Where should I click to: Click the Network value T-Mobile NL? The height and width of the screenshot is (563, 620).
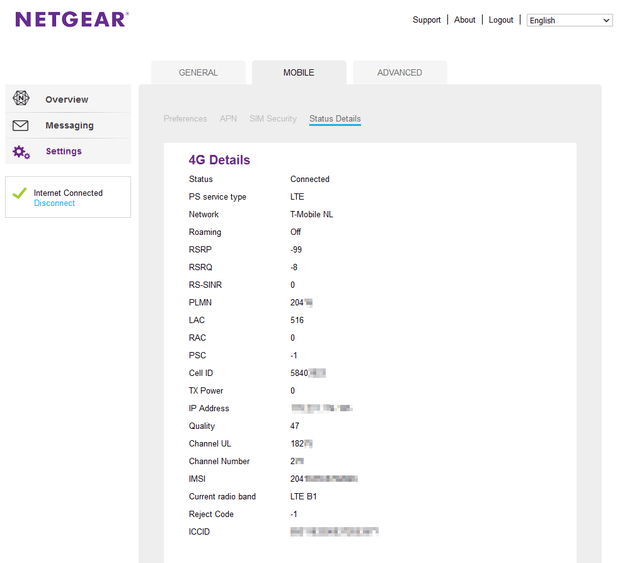click(312, 214)
